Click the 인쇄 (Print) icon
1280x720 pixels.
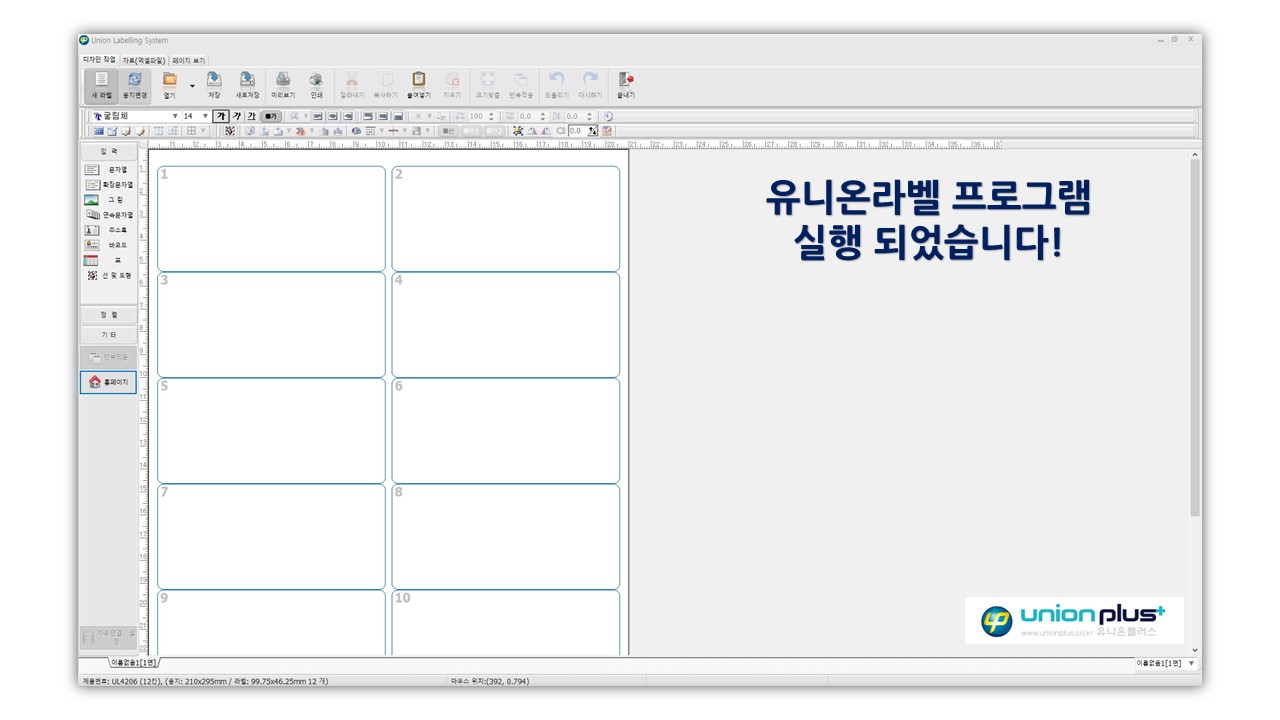click(316, 84)
